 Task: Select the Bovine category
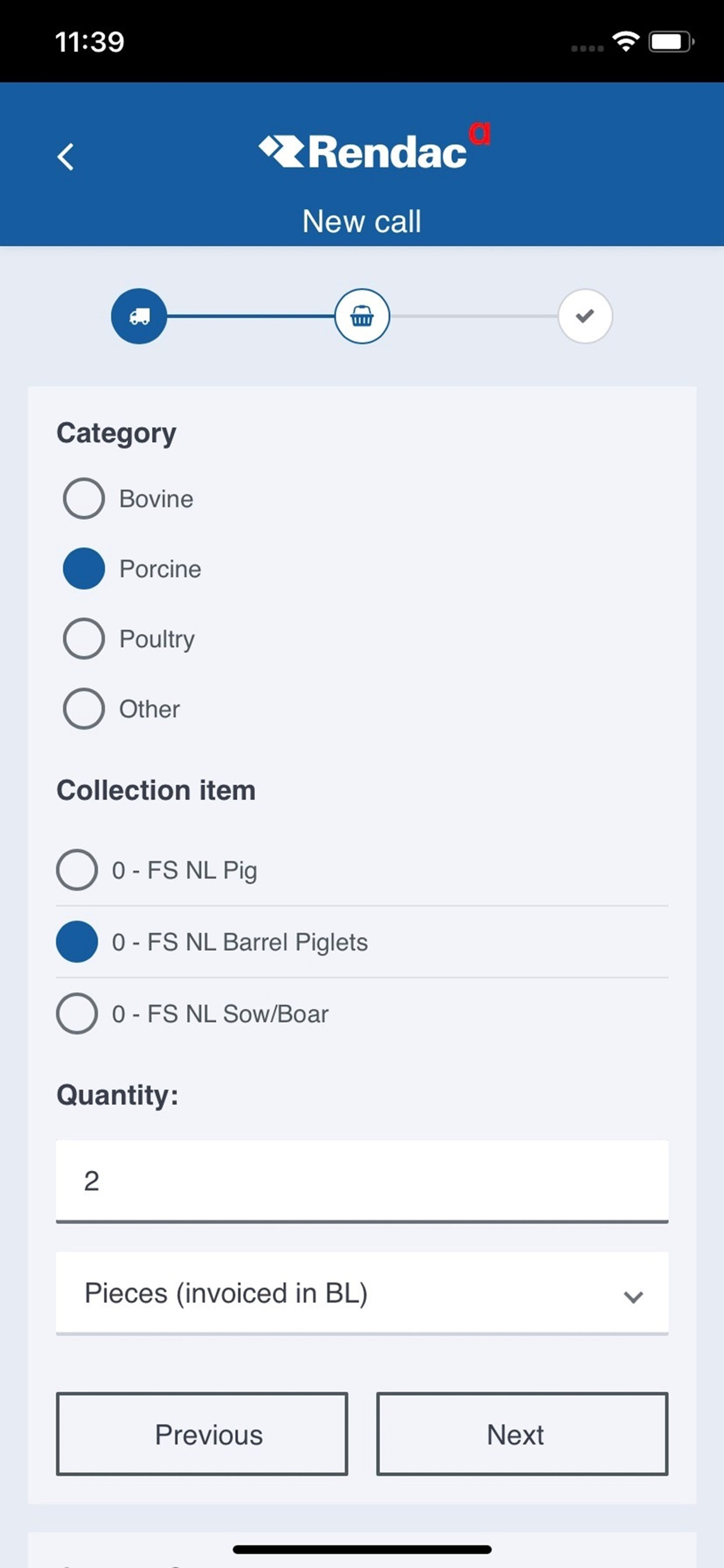pos(128,499)
